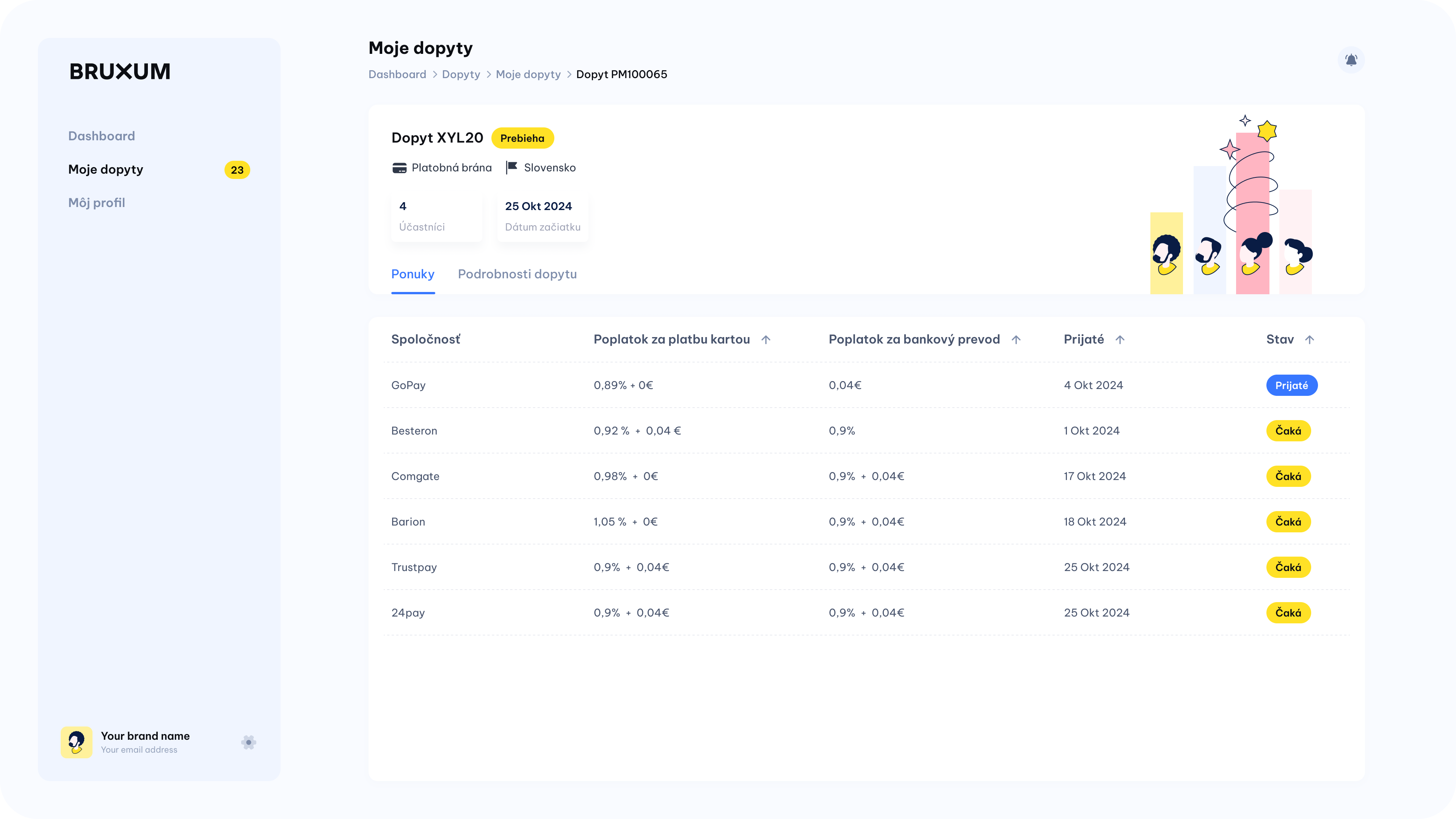Click the Platobná brána label
1456x819 pixels.
pyautogui.click(x=452, y=168)
